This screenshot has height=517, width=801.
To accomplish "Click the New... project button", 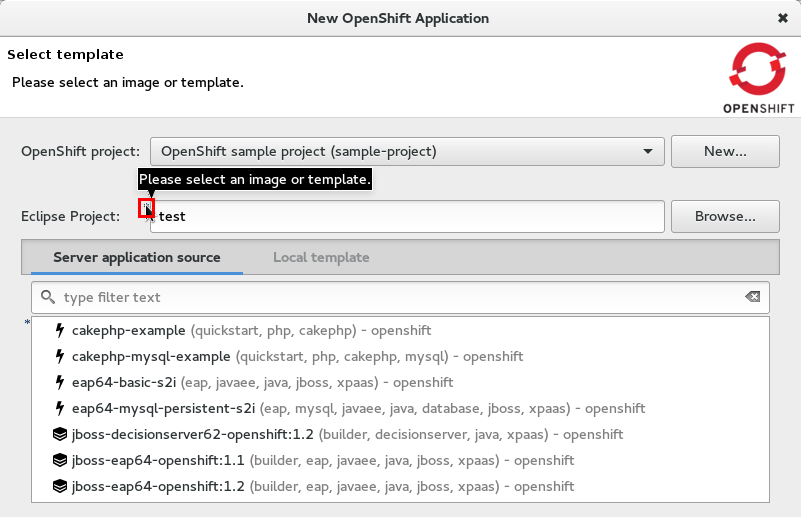I will click(x=725, y=152).
